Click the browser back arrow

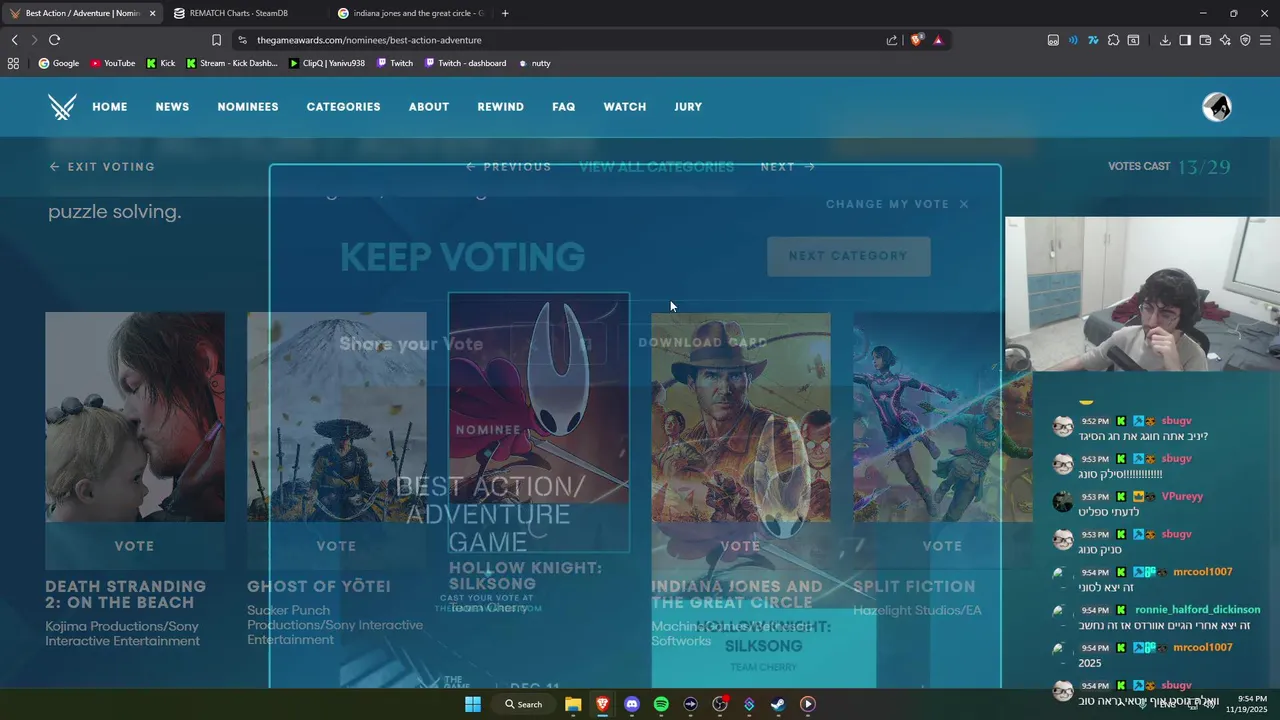[14, 40]
